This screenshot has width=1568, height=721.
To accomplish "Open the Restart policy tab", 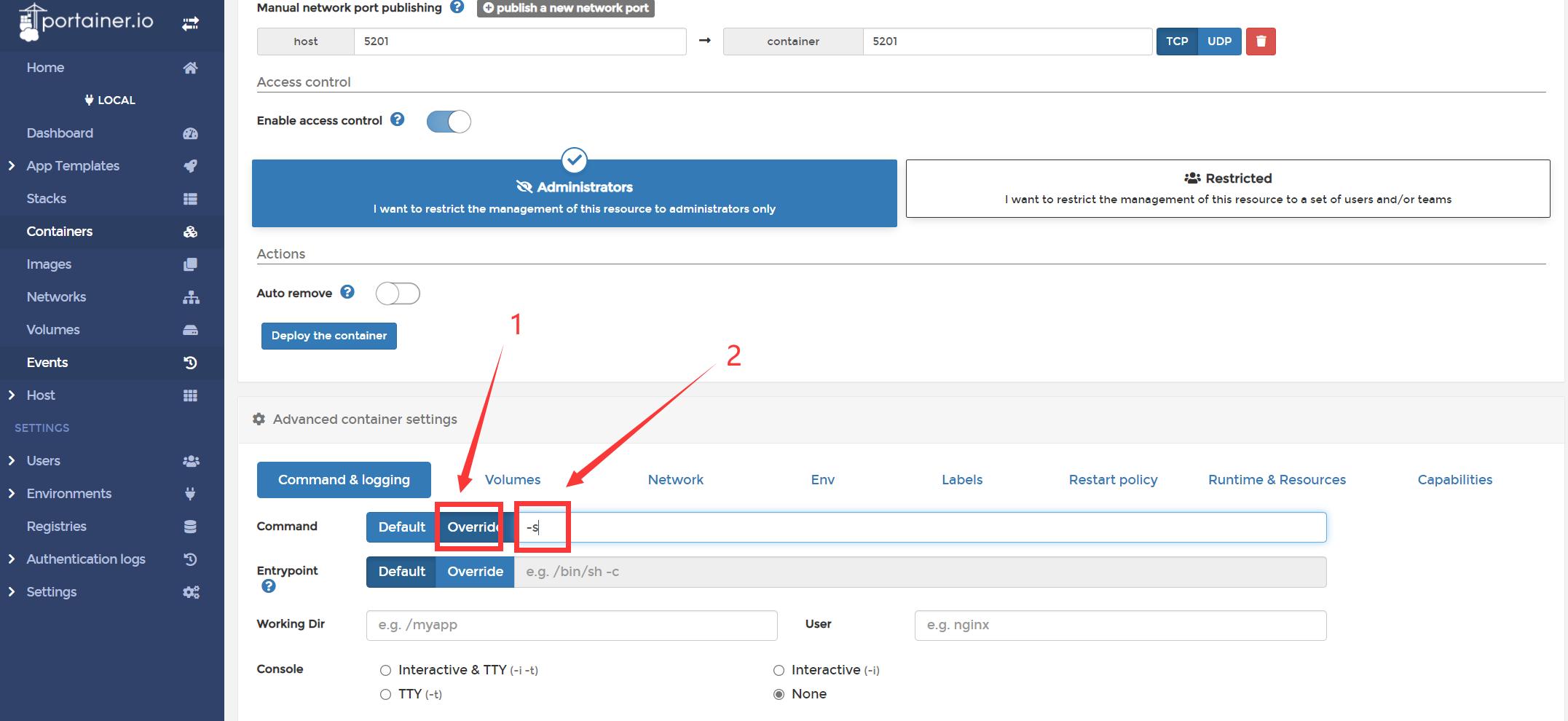I will point(1112,480).
